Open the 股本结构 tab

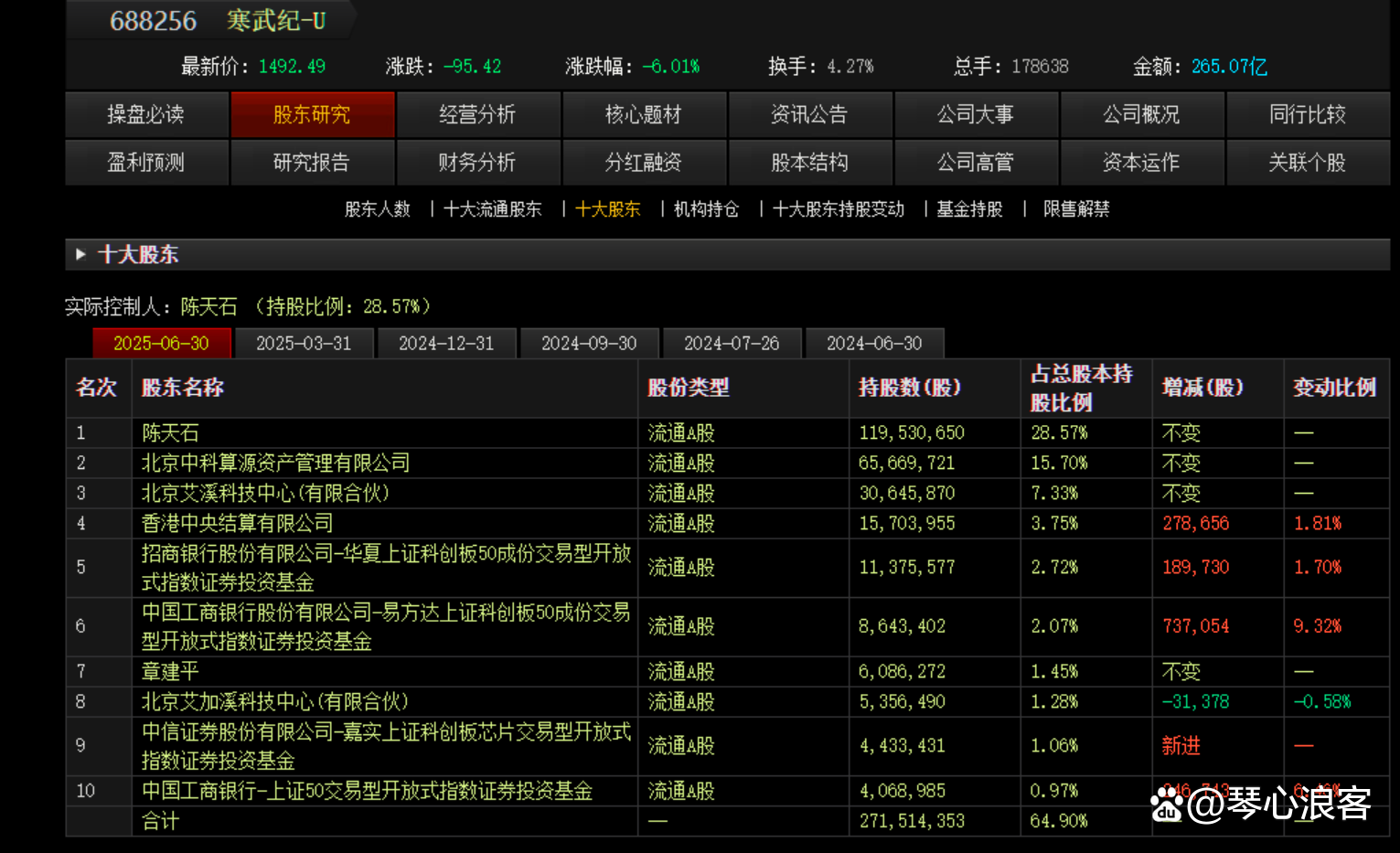click(809, 163)
